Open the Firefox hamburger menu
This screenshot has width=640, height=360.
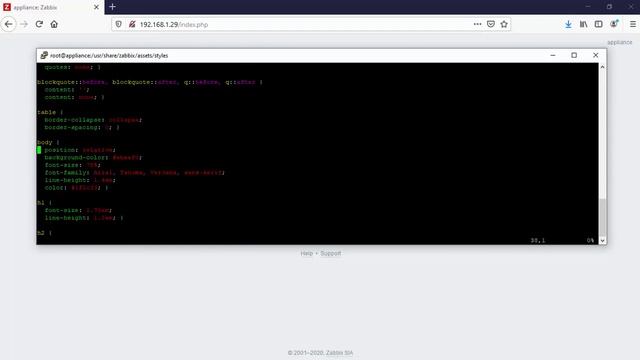click(x=633, y=24)
